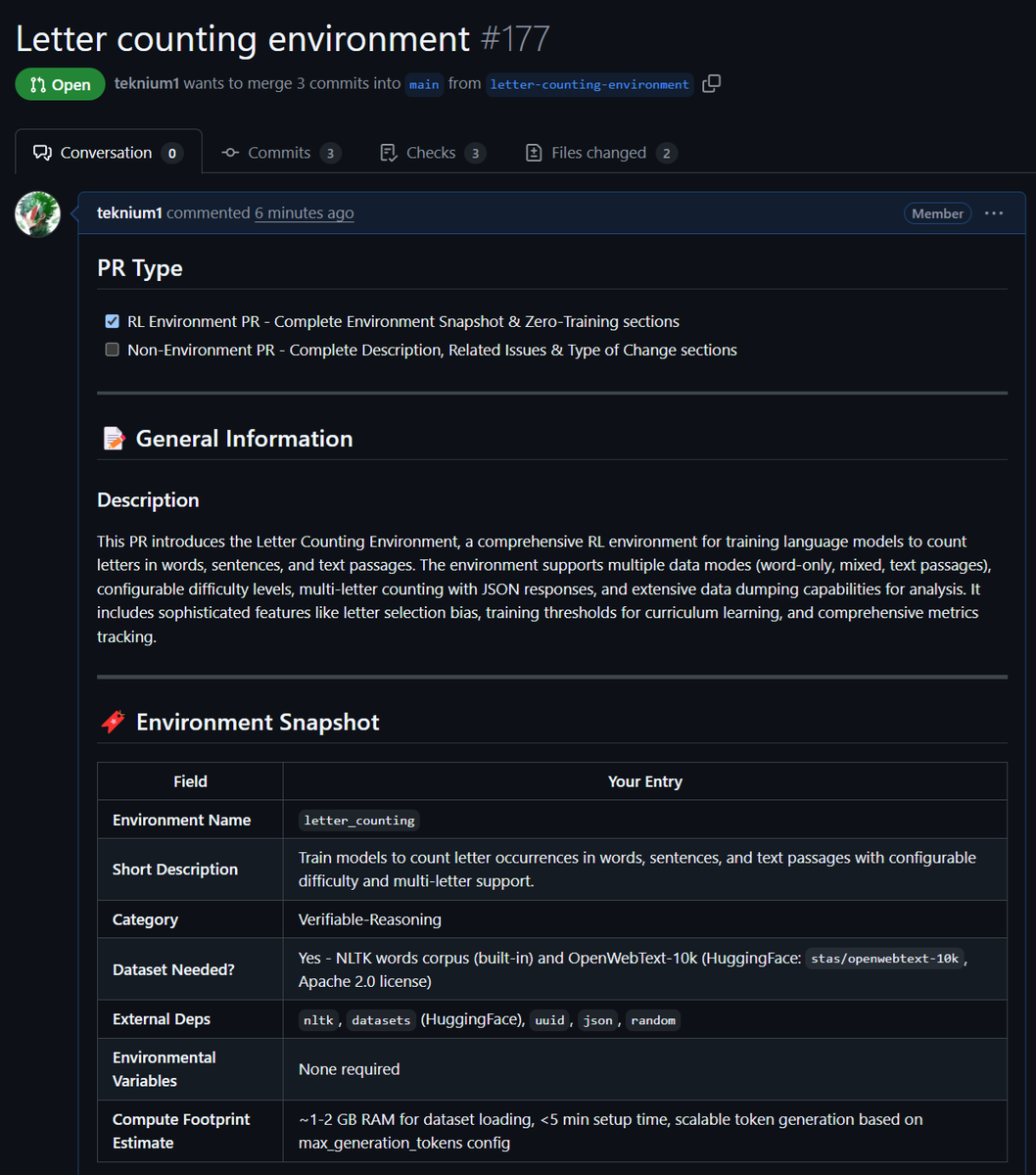The width and height of the screenshot is (1036, 1175).
Task: Click the "6 minutes ago" timestamp link
Action: tap(305, 212)
